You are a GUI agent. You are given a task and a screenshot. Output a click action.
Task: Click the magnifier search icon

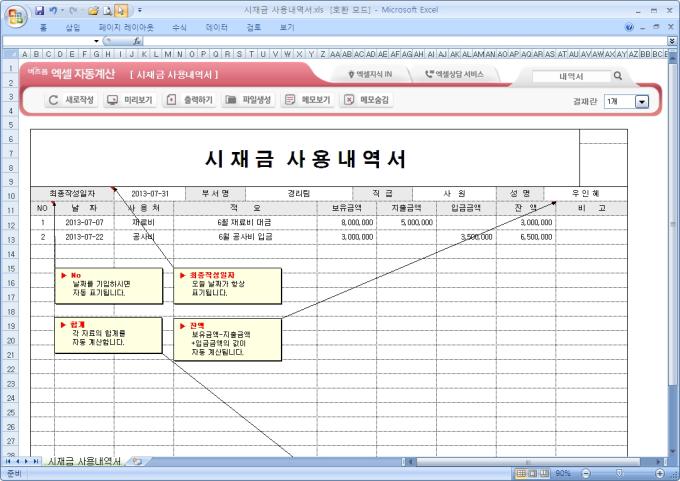click(x=618, y=76)
